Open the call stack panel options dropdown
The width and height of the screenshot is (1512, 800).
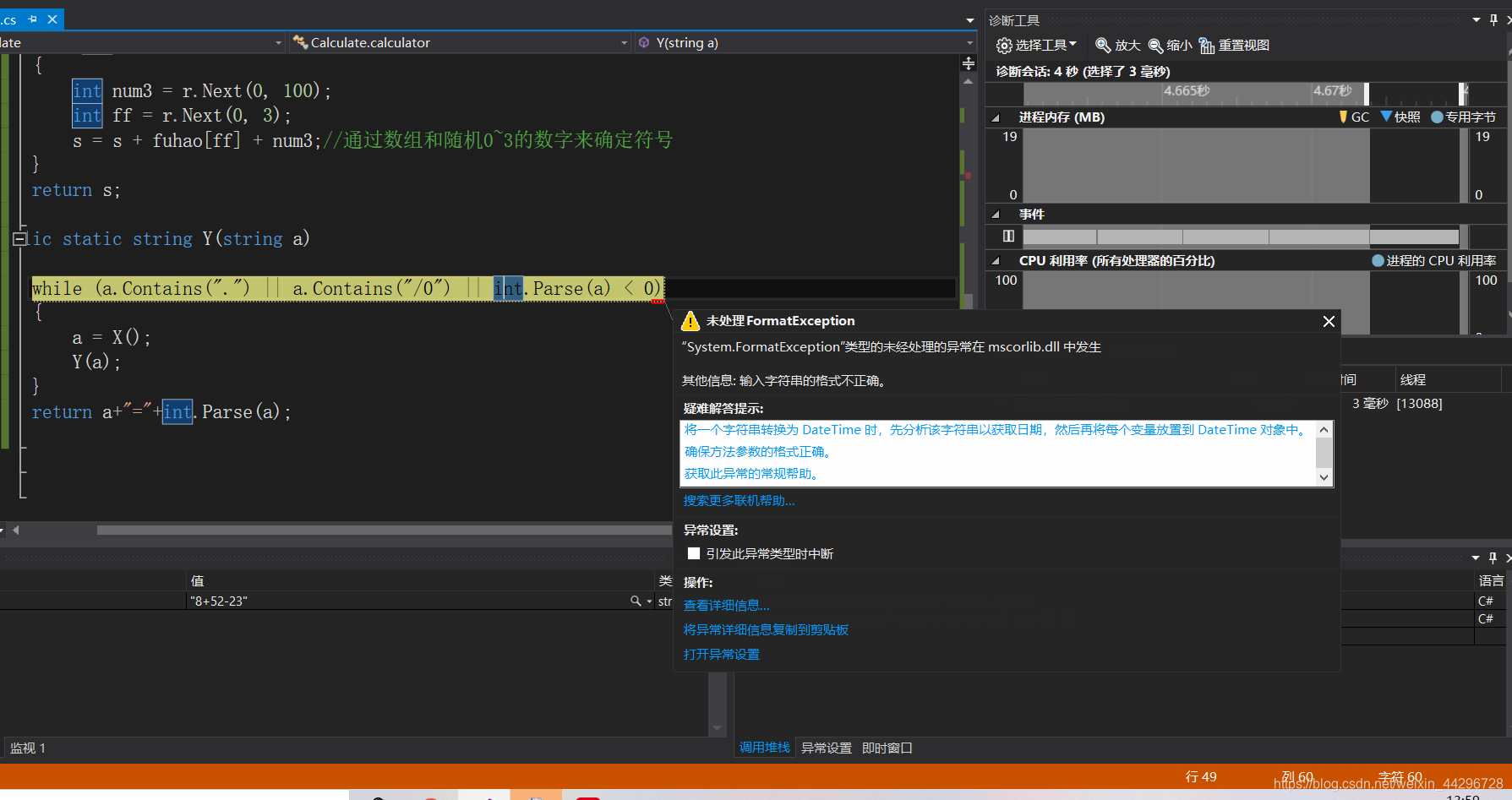[1476, 558]
